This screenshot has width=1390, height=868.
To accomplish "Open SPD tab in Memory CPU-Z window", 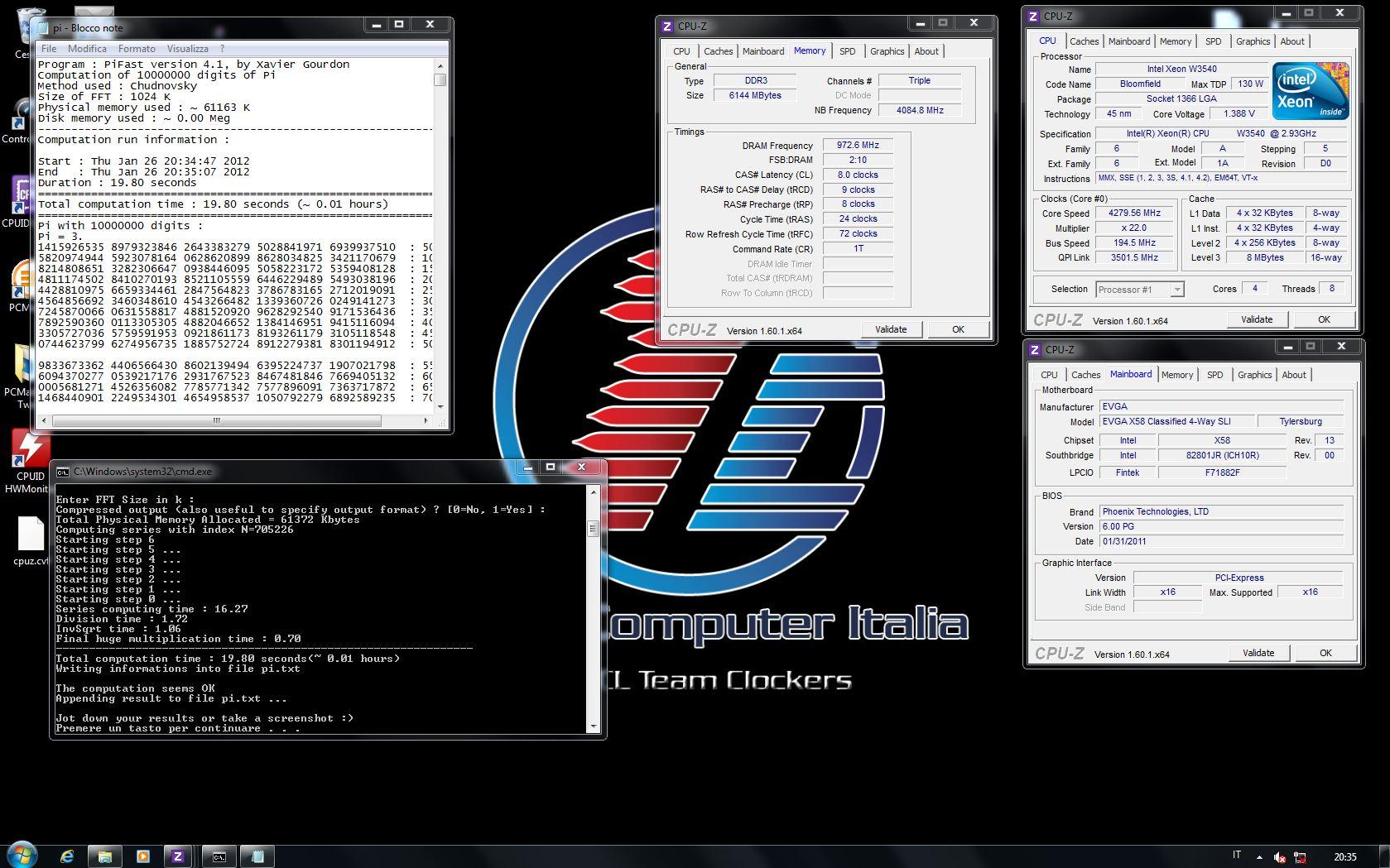I will point(847,51).
